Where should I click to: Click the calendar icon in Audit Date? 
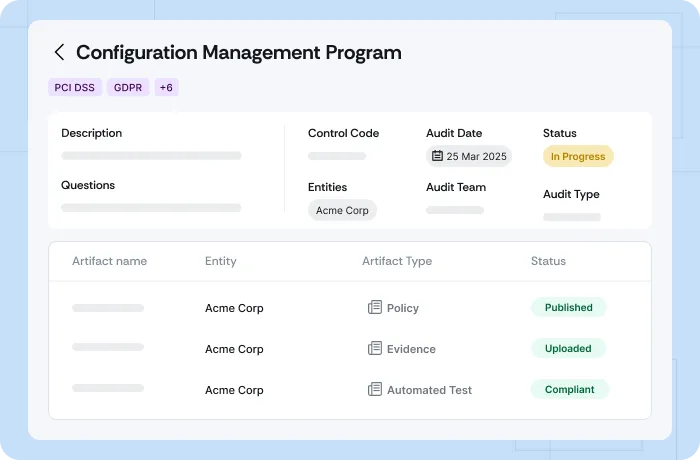[437, 156]
